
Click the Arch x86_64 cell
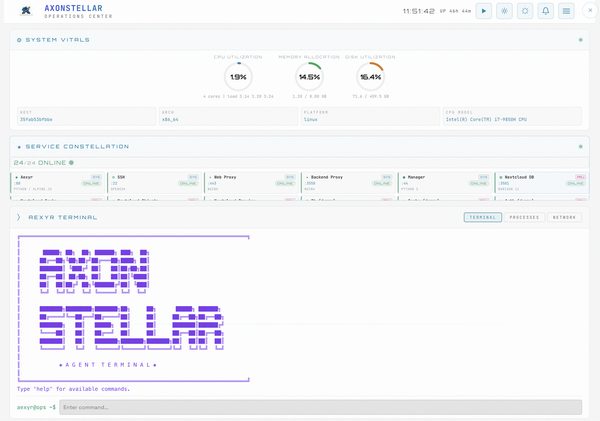[228, 116]
